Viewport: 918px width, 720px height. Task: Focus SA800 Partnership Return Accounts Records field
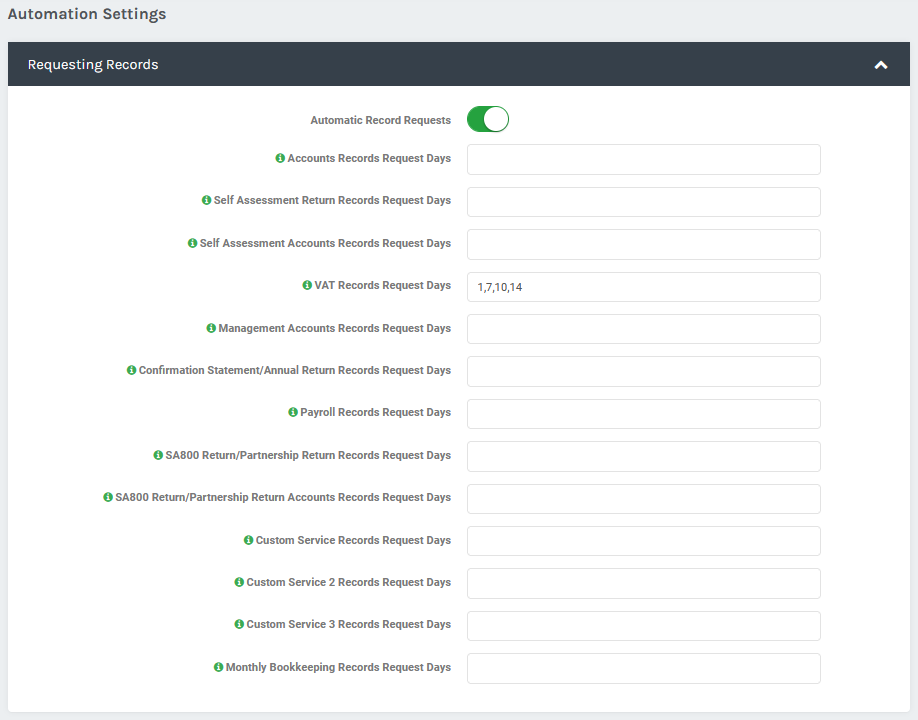tap(643, 499)
